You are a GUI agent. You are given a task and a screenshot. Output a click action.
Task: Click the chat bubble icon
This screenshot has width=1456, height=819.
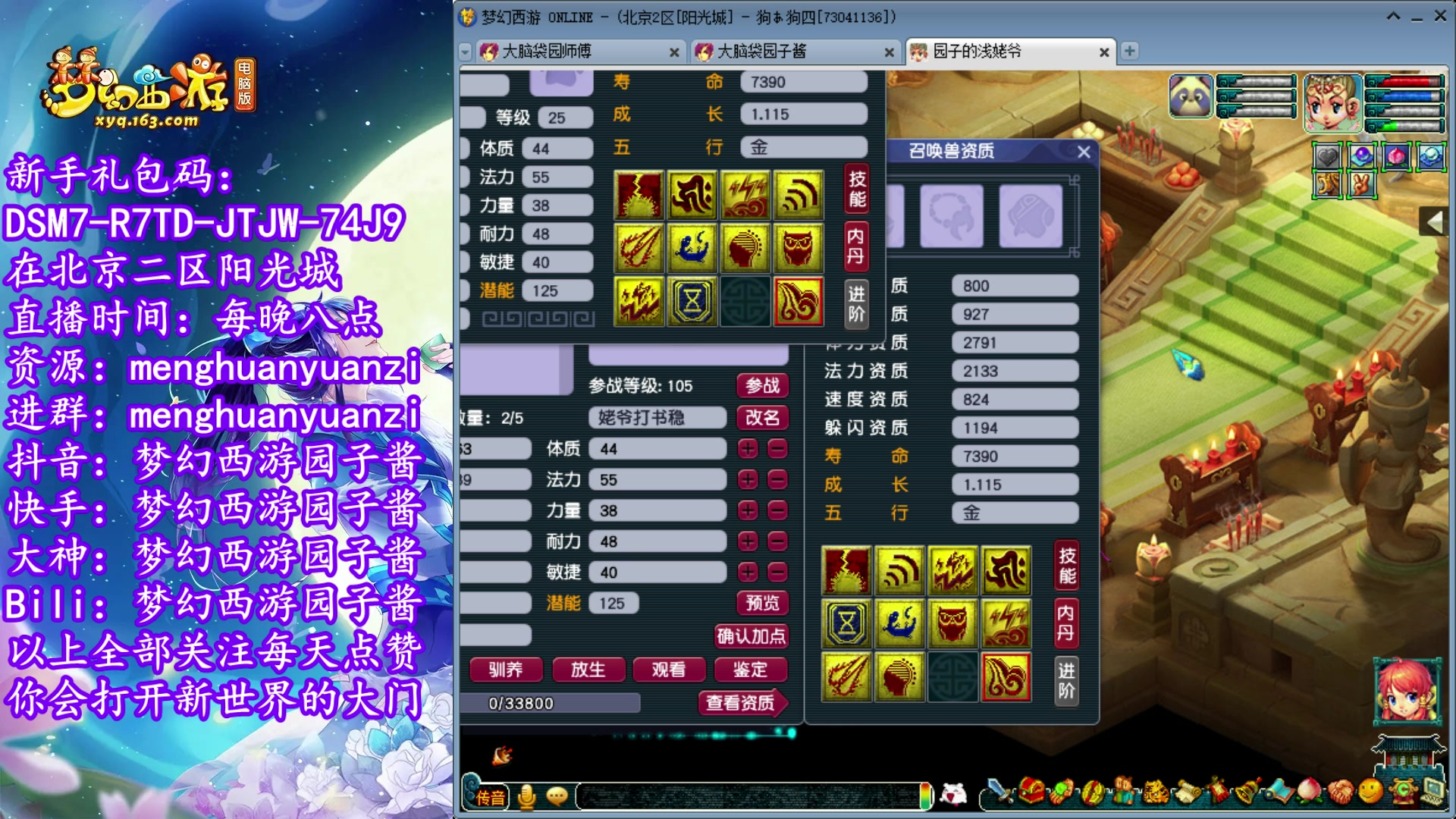pyautogui.click(x=557, y=796)
